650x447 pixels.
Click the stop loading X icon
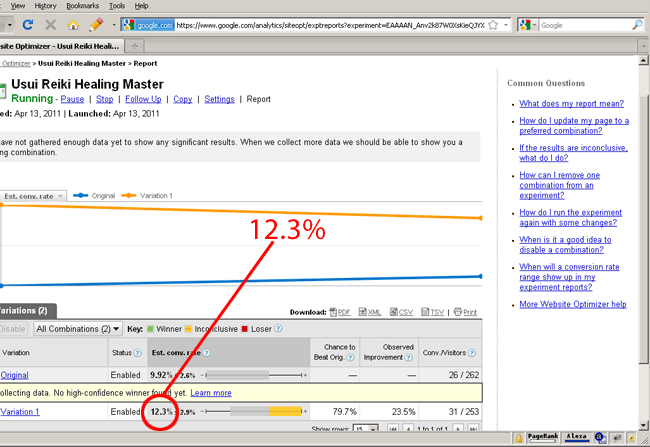50,24
